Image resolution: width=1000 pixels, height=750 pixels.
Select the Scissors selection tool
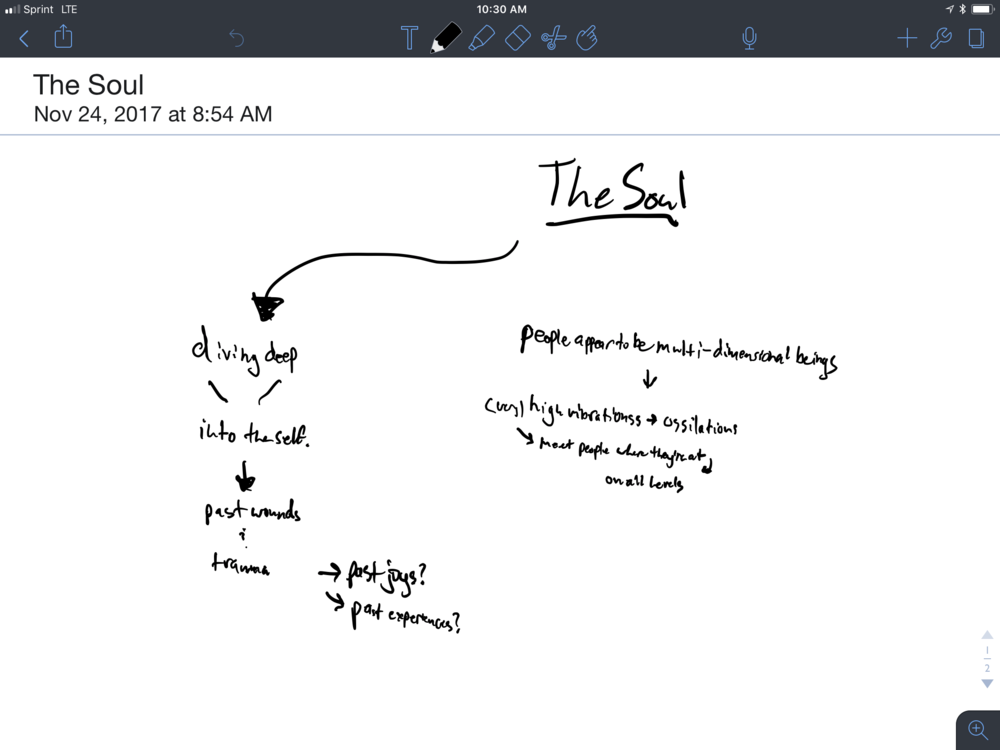[552, 39]
